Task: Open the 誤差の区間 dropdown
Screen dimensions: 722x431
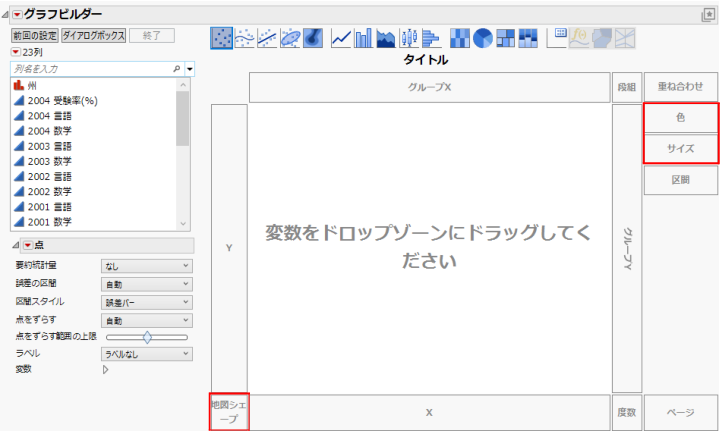Action: point(146,284)
